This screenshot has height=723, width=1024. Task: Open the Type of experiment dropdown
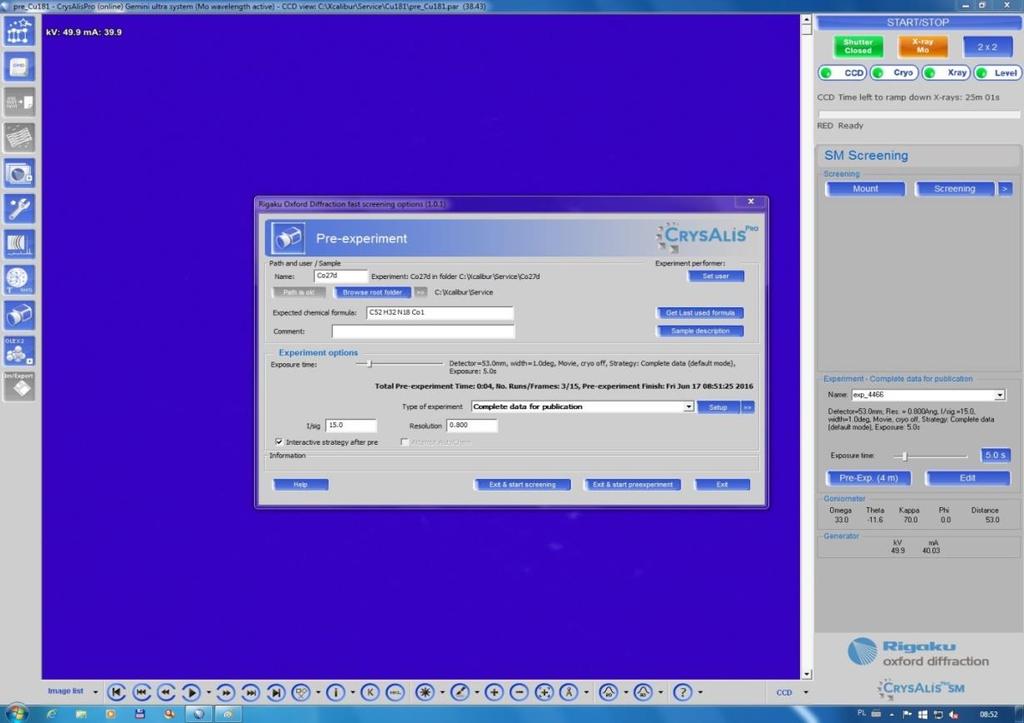point(688,407)
